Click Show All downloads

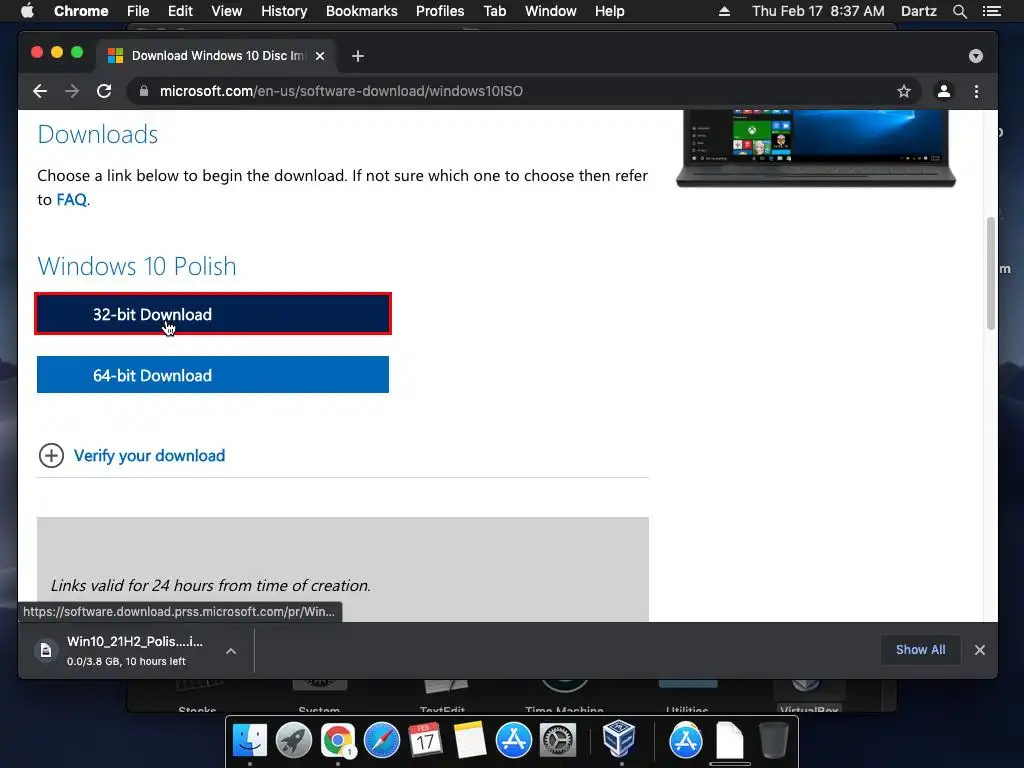tap(920, 650)
